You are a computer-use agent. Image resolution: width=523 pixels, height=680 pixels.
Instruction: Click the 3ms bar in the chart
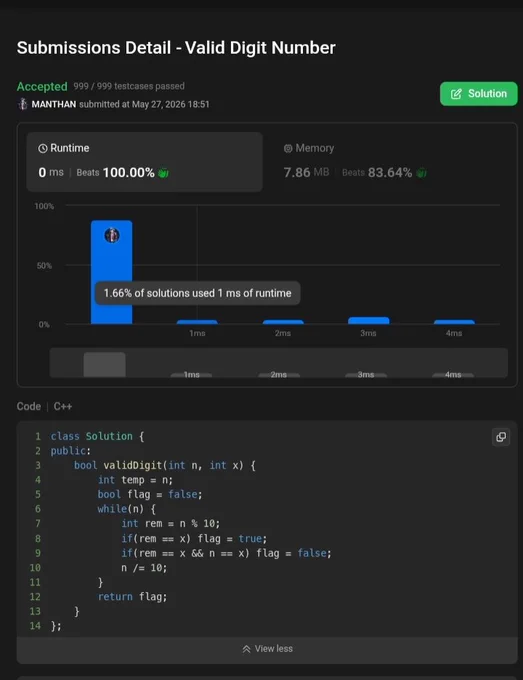coord(369,320)
